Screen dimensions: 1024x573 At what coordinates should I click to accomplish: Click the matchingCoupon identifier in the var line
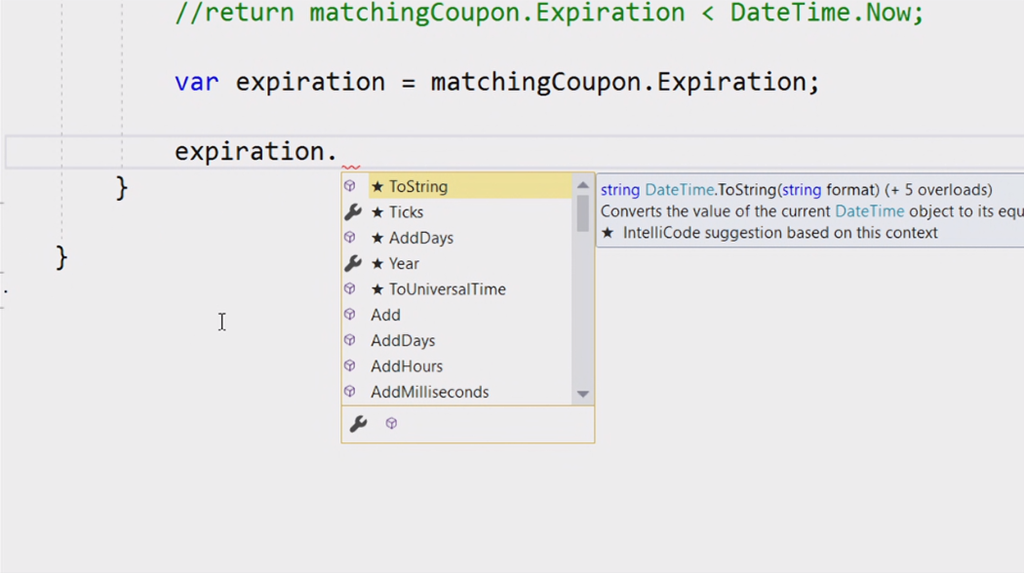point(538,82)
